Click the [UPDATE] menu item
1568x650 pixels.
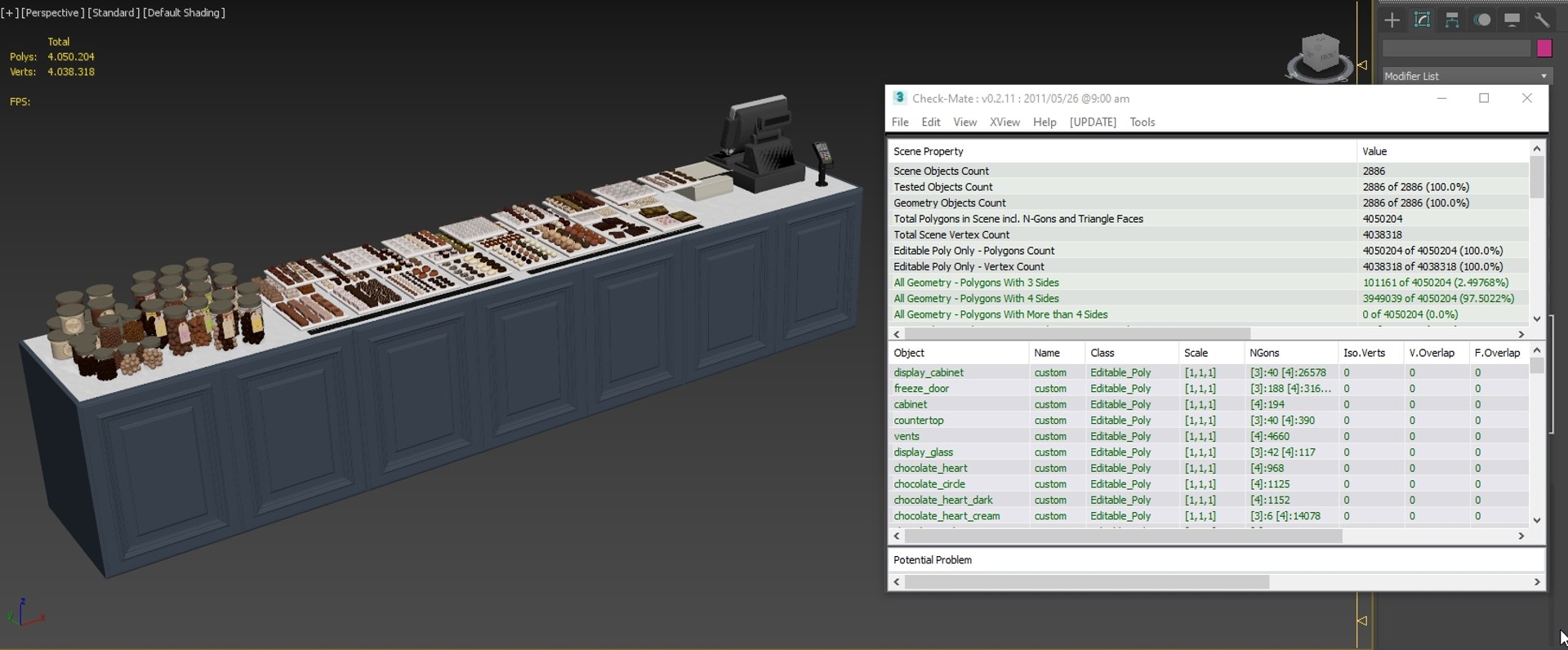1093,122
